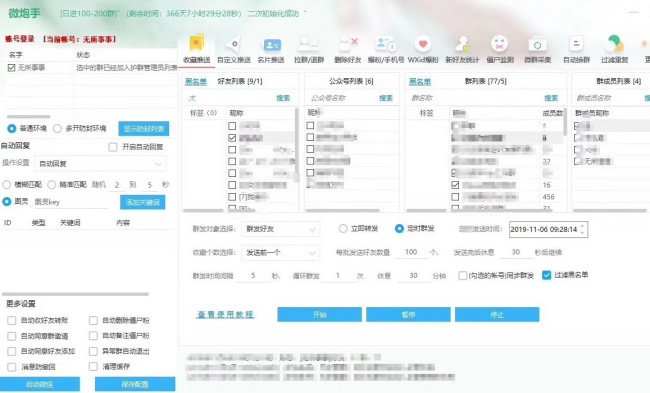
Task: Enable the 自动同意群邀请 checkbox
Action: coord(12,336)
